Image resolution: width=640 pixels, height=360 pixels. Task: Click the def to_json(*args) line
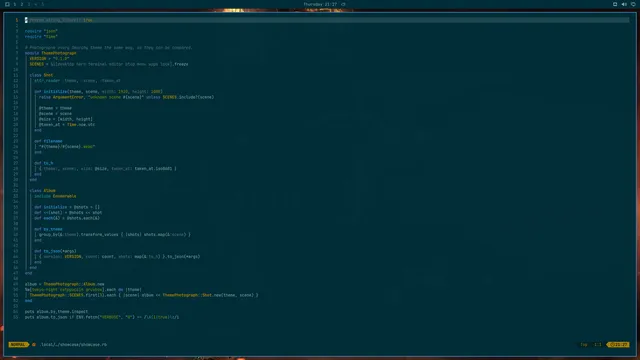tap(55, 251)
